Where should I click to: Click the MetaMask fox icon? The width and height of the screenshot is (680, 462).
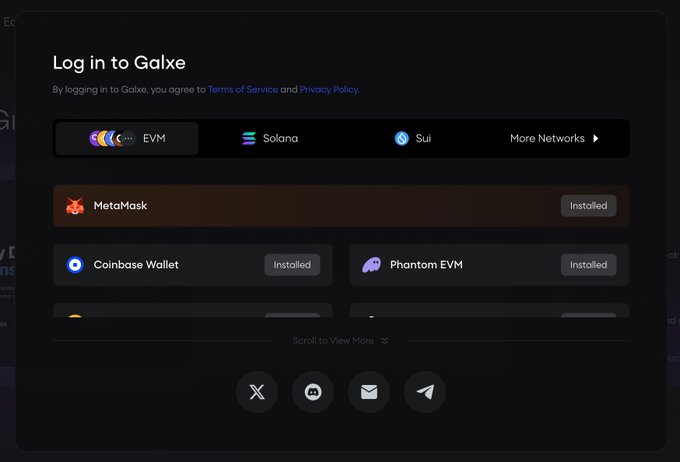(x=75, y=206)
